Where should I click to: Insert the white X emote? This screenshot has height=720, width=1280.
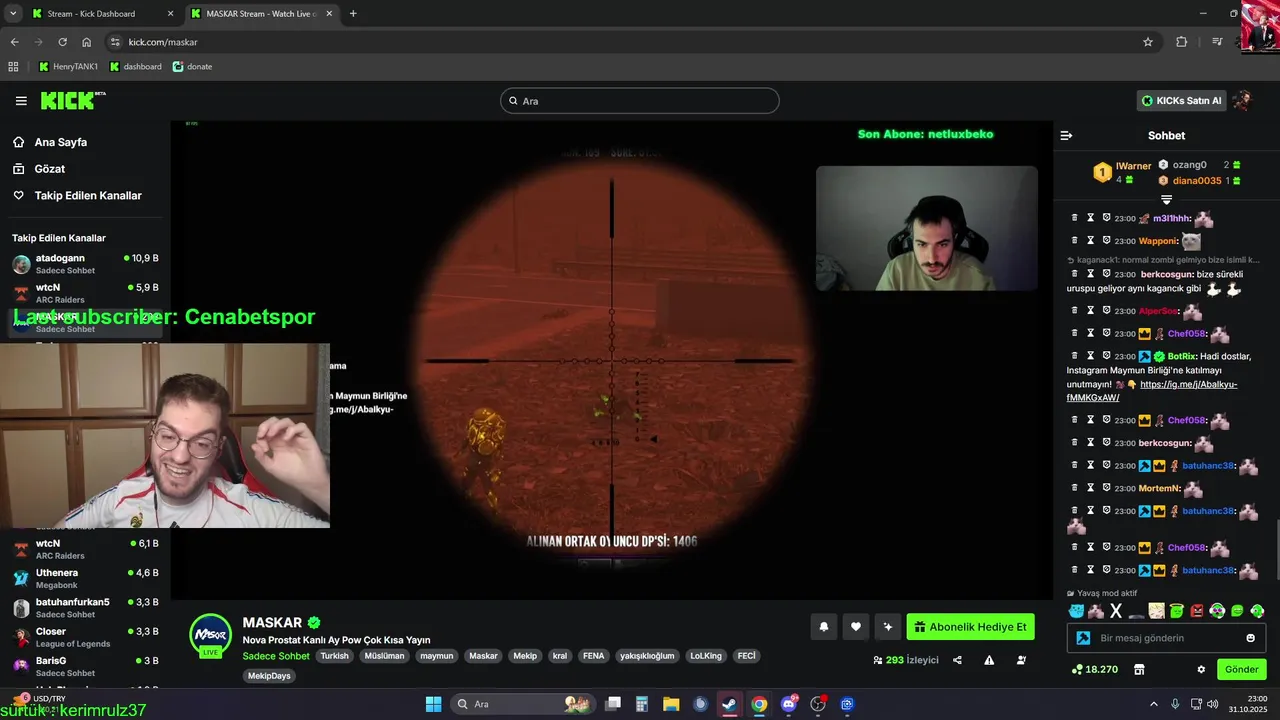(1116, 611)
